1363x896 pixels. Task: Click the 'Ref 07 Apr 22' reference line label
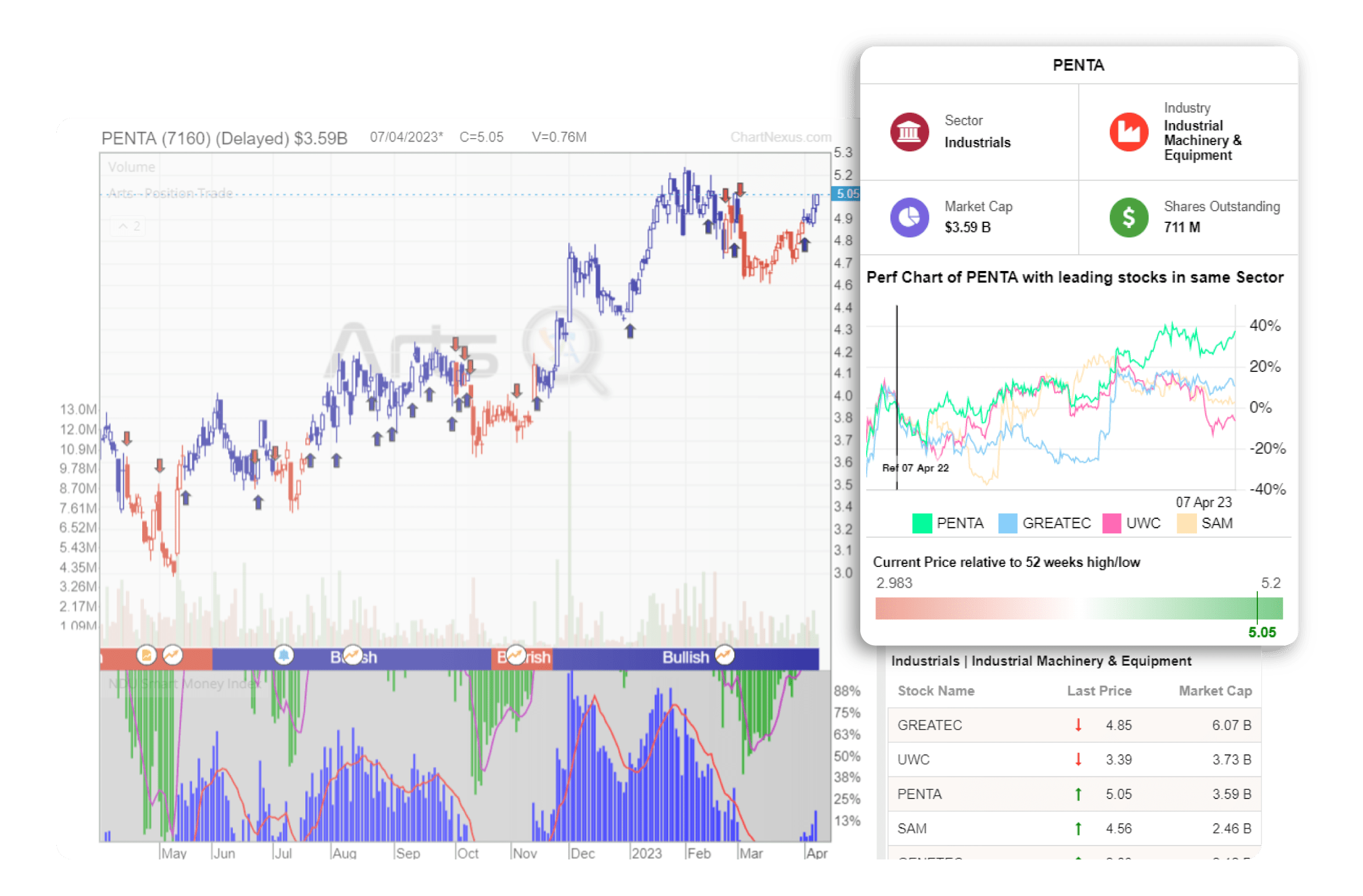click(x=915, y=468)
